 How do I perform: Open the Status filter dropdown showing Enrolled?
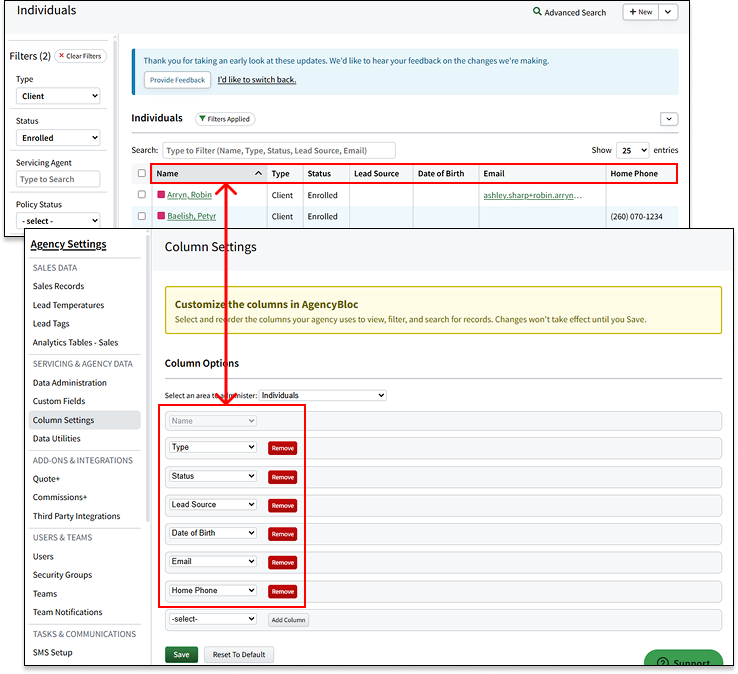[58, 138]
